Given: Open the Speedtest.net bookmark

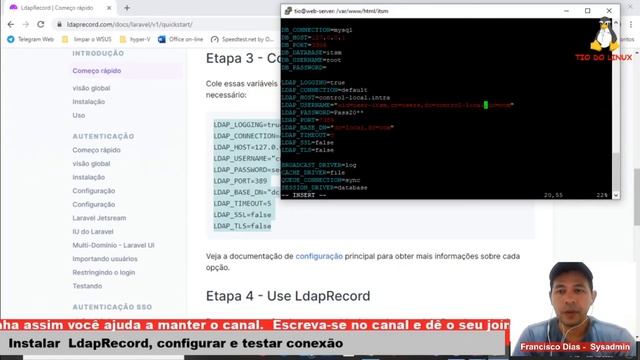Looking at the screenshot, I should coord(242,39).
